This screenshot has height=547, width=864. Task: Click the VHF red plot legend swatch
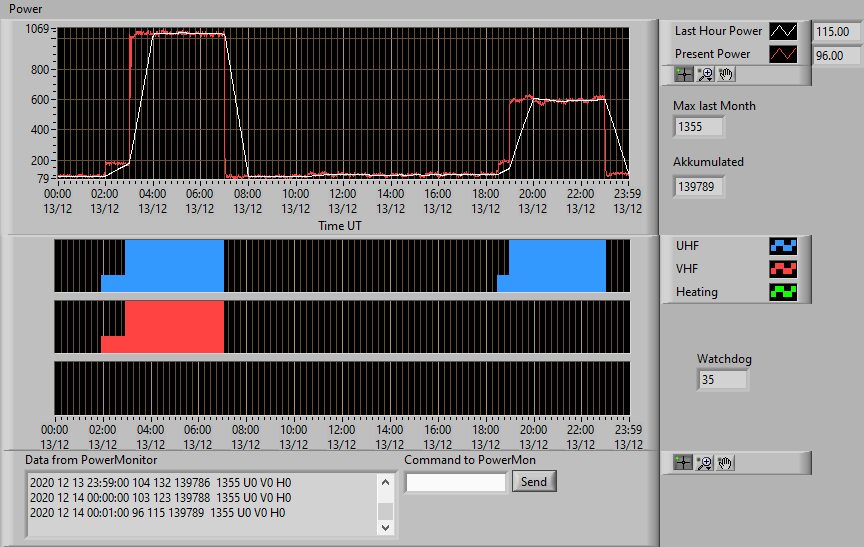point(783,269)
